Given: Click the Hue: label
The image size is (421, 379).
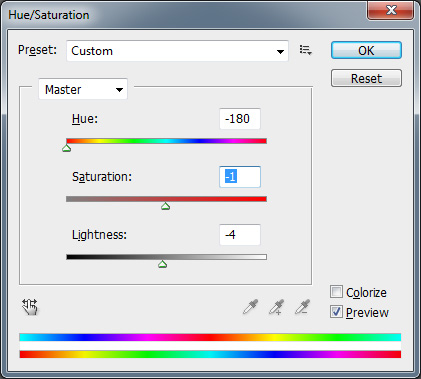Looking at the screenshot, I should tap(85, 119).
